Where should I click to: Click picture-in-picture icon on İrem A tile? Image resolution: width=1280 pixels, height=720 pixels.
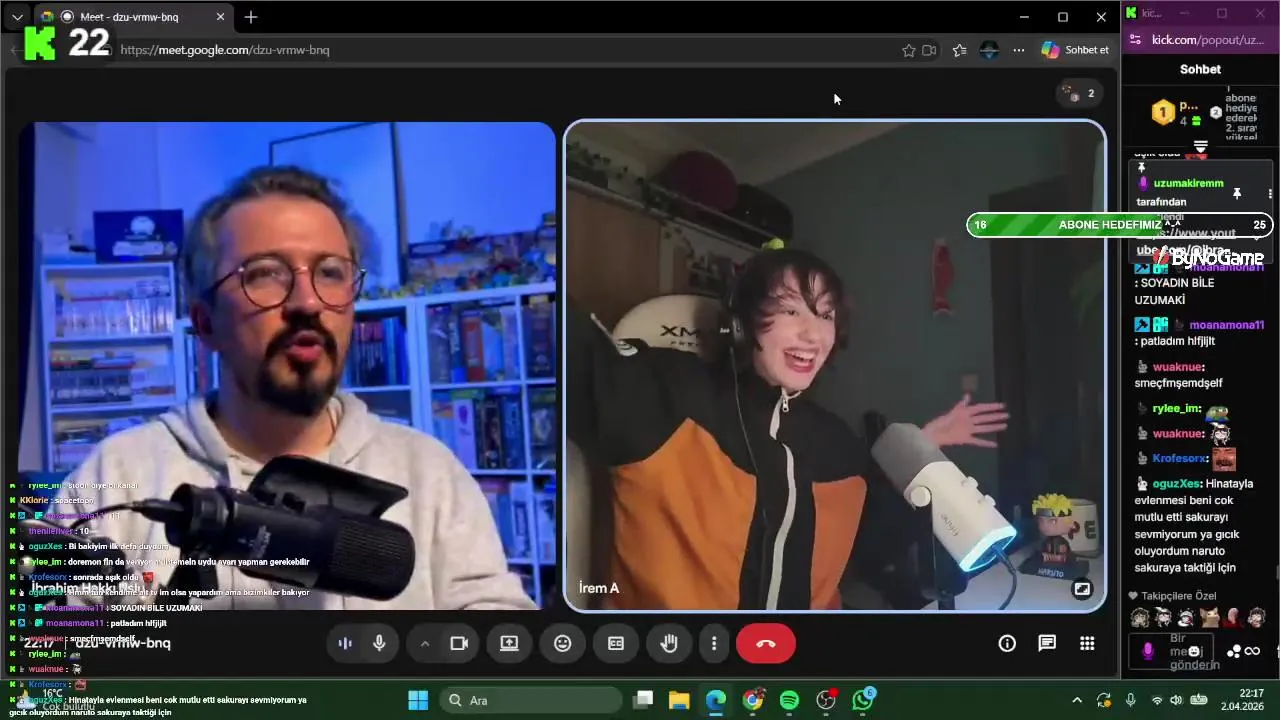[1082, 589]
